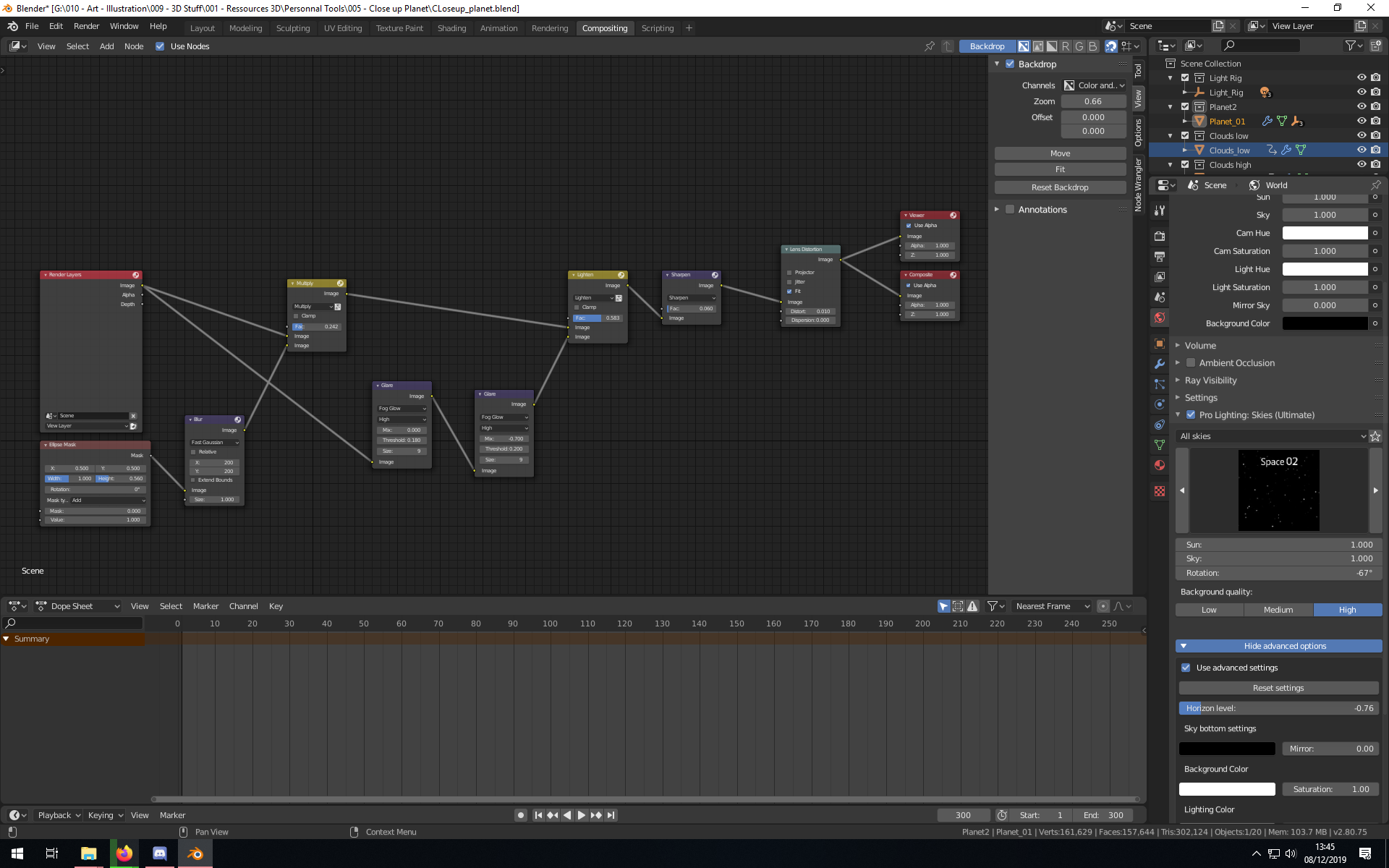Open Firefox from Windows taskbar
Screen dimensions: 1389x868
(x=124, y=854)
